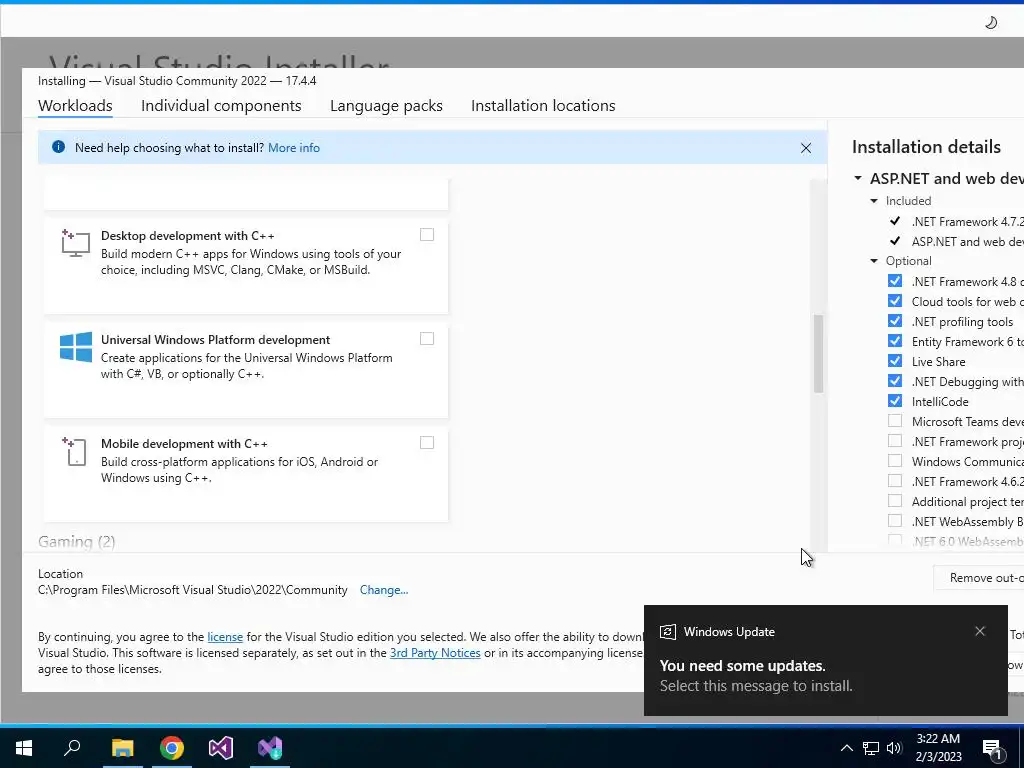Viewport: 1024px width, 768px height.
Task: Open File Explorer from the taskbar
Action: (122, 748)
